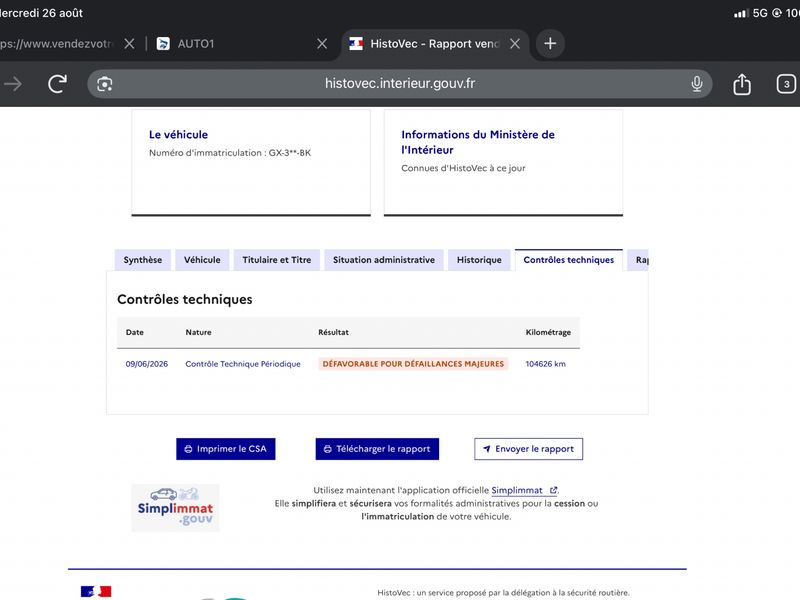Open a new browser tab with plus
800x600 pixels.
click(x=550, y=43)
